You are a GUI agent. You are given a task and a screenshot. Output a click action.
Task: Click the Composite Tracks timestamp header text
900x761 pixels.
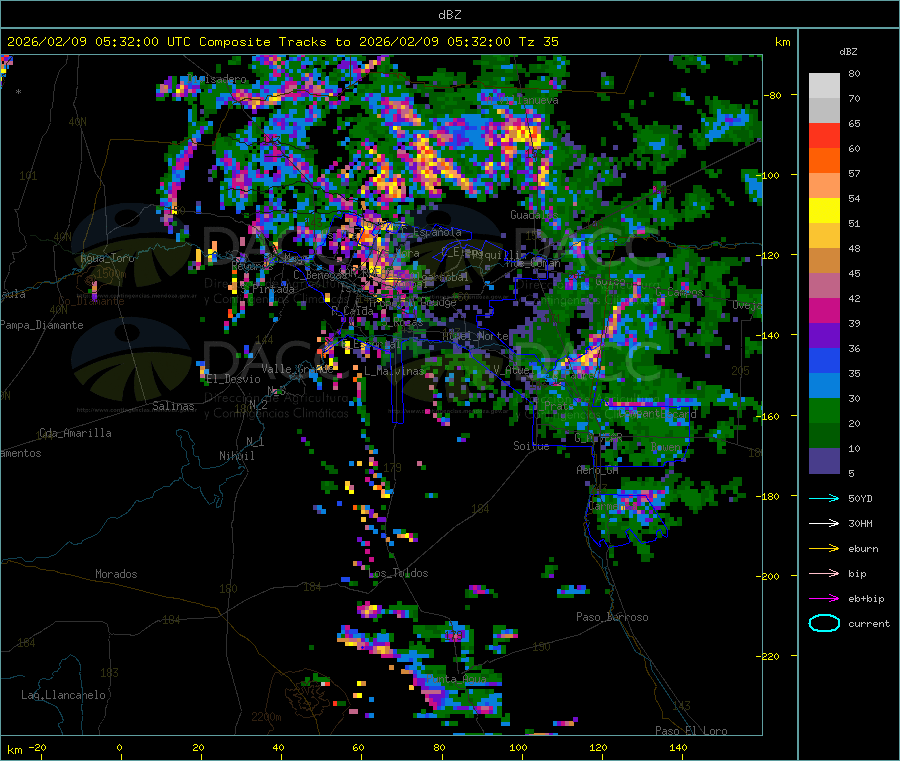click(283, 42)
